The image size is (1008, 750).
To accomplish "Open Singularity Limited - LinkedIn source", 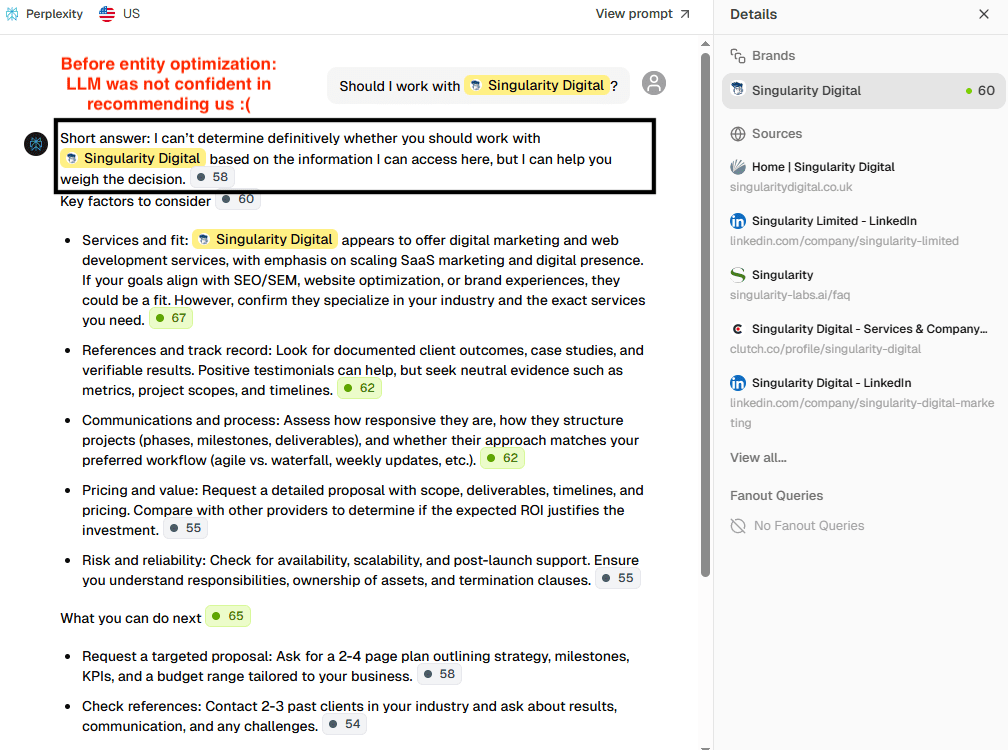I will tap(833, 221).
